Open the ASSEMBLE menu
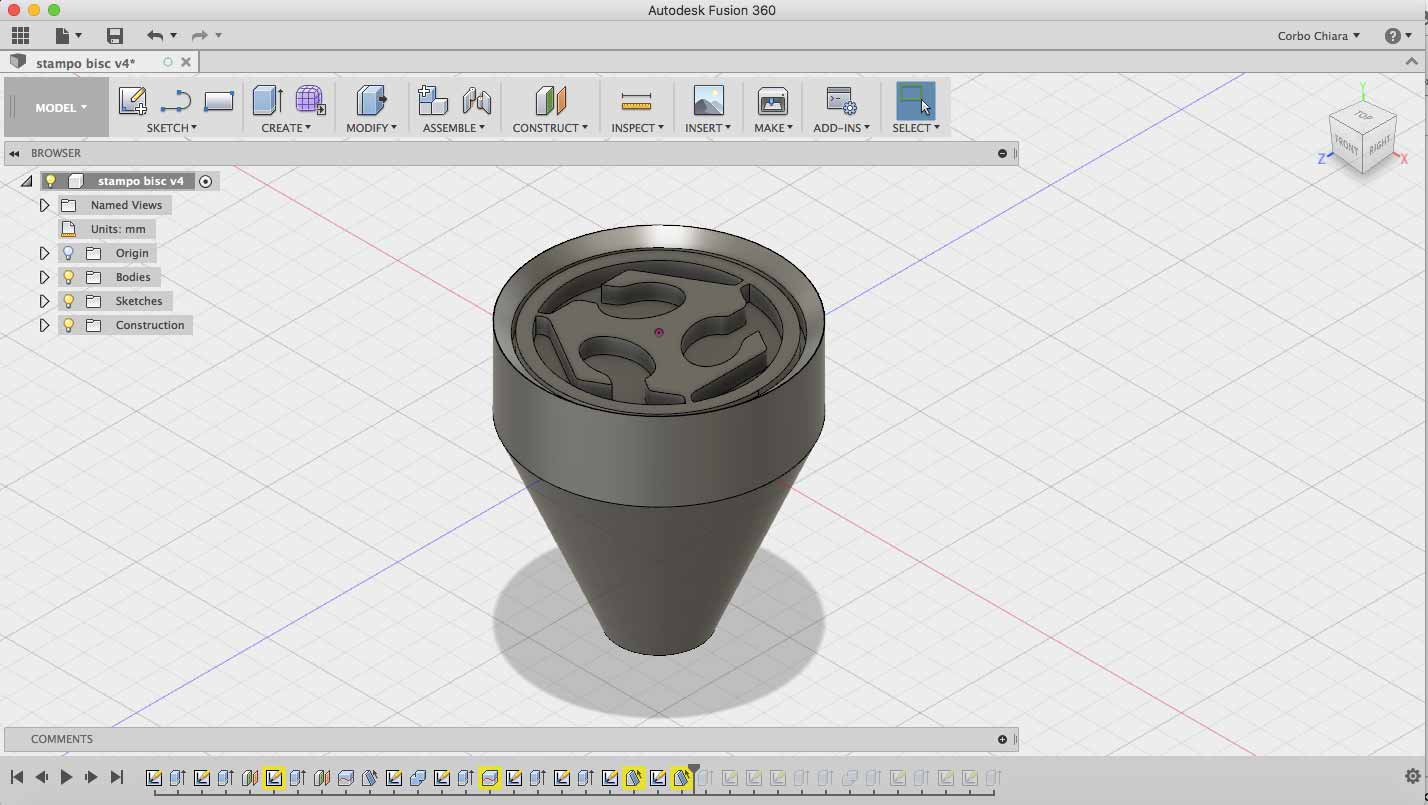Screen dimensions: 1428x805 pyautogui.click(x=454, y=128)
